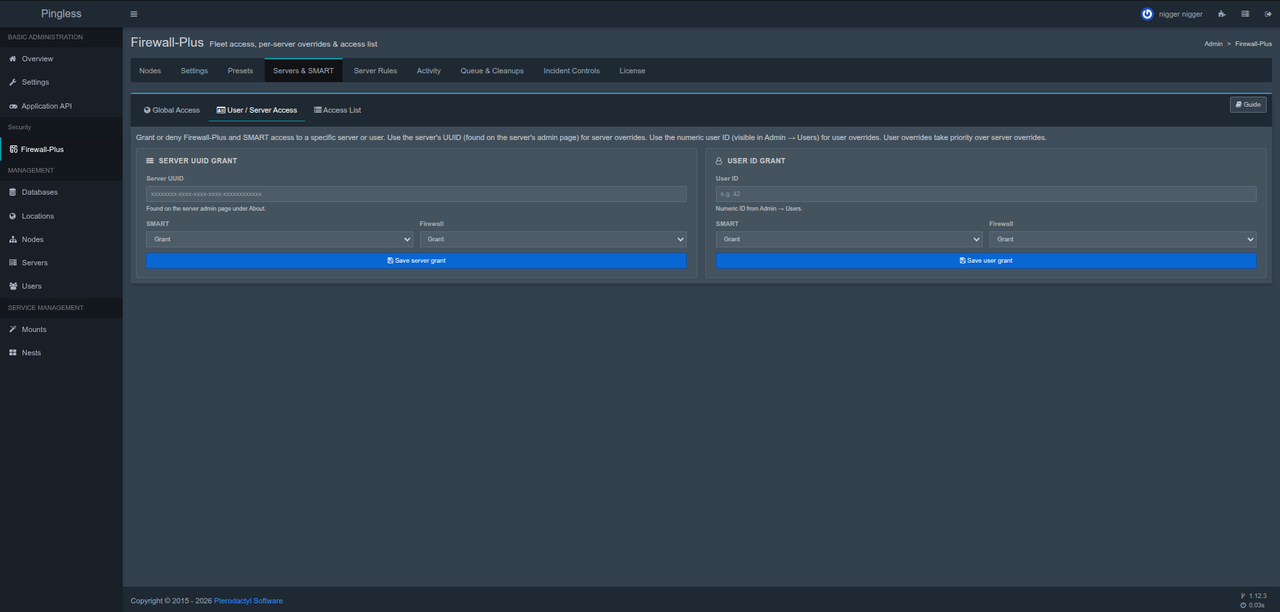Open Databases in the sidebar
1280x612 pixels.
pyautogui.click(x=61, y=192)
